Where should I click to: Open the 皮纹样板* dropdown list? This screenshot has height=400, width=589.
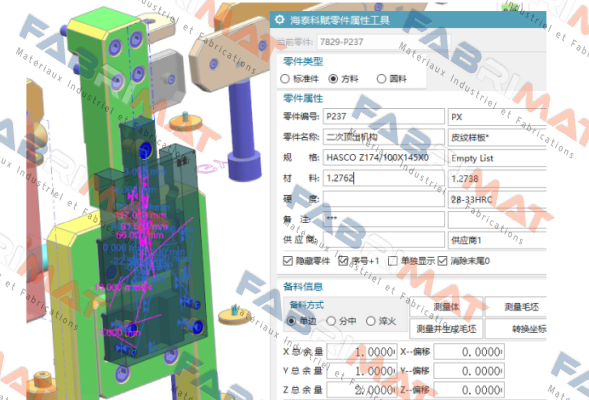(x=497, y=137)
